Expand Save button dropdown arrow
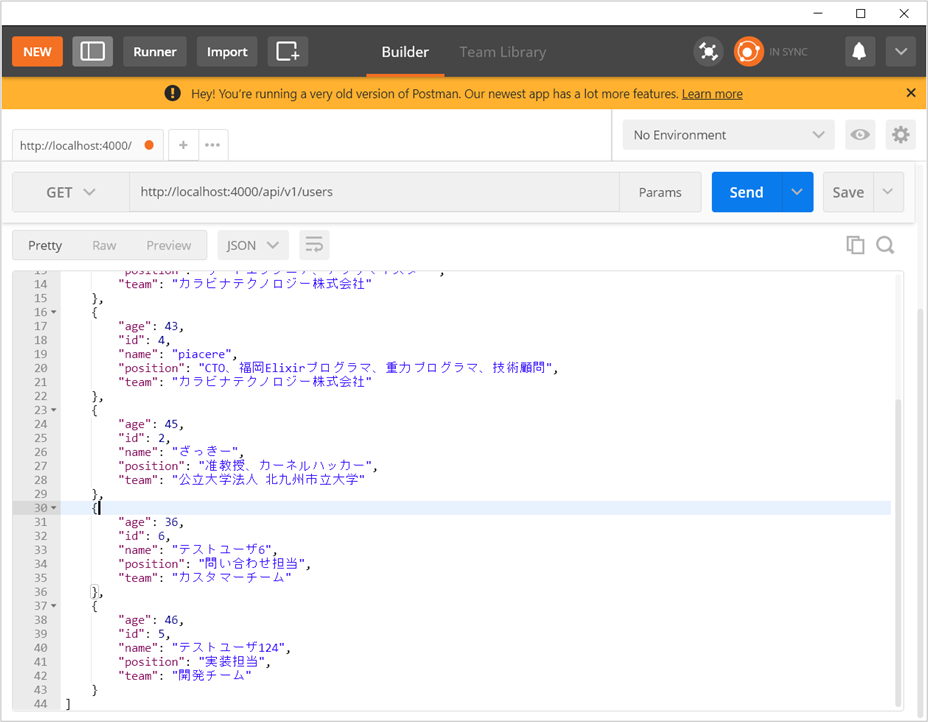 888,192
